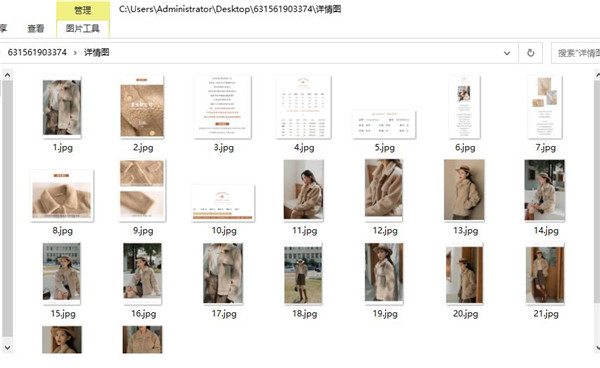Open the address bar history dropdown

507,53
